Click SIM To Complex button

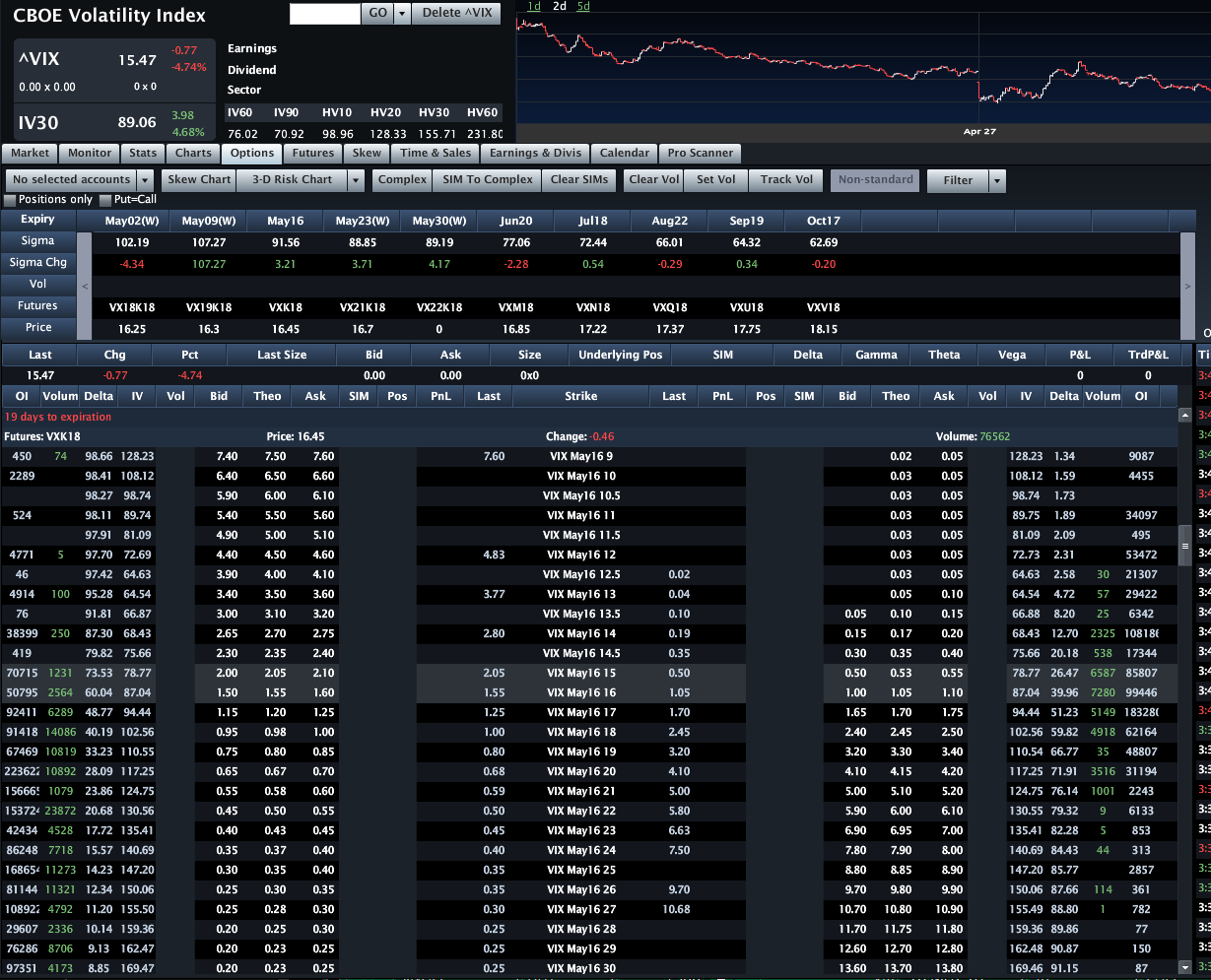(x=488, y=180)
